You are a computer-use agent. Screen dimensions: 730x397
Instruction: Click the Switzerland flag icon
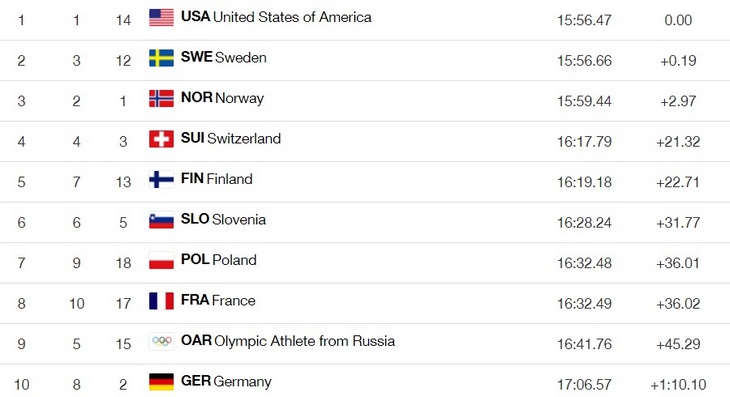(x=161, y=139)
